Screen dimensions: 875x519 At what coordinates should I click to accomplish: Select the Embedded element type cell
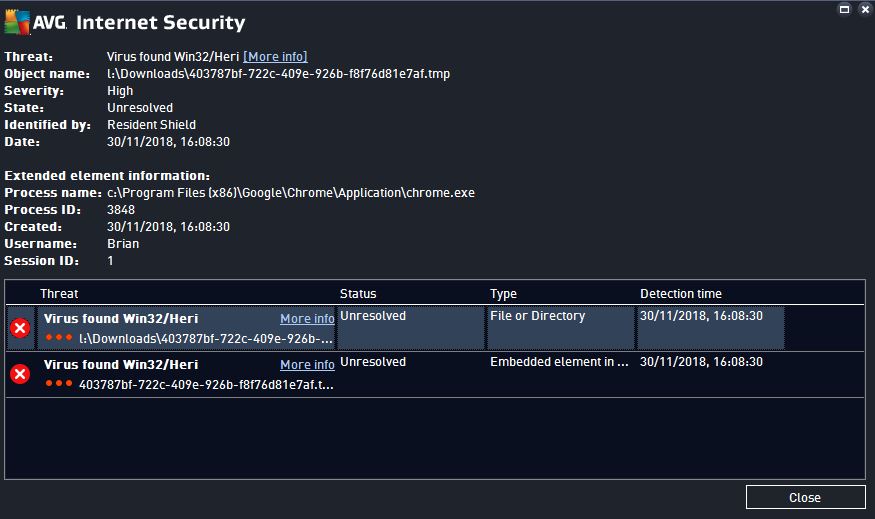coord(559,362)
